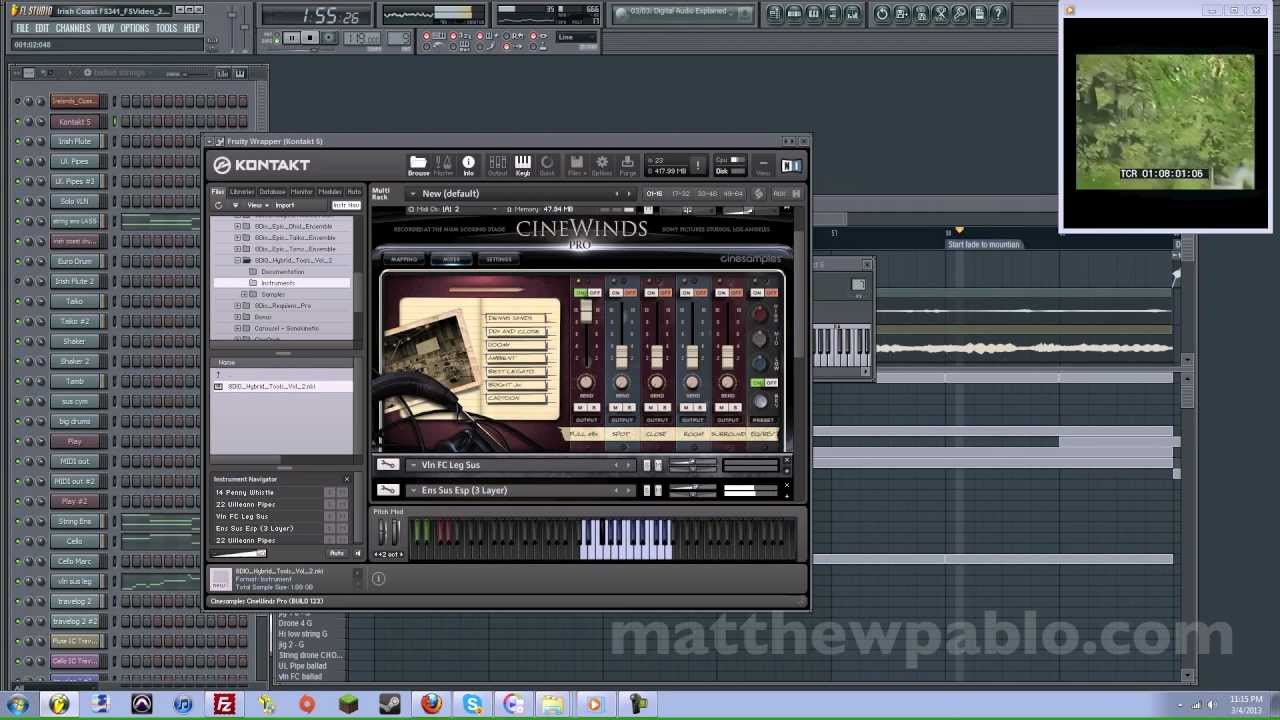Open the New (default) multi dropdown

point(412,193)
